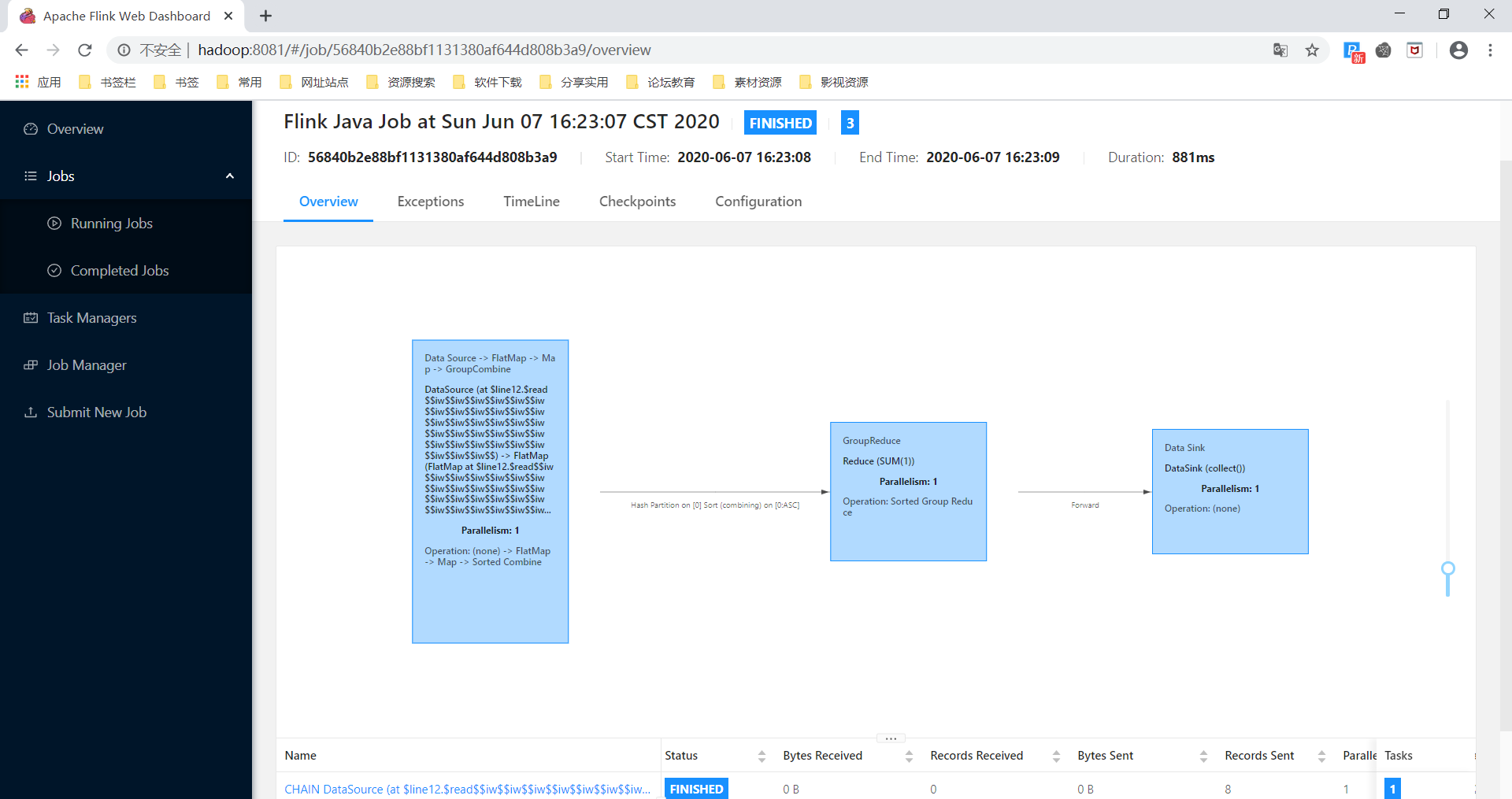Open the 应用 apps shortcut
This screenshot has width=1512, height=799.
coord(38,82)
